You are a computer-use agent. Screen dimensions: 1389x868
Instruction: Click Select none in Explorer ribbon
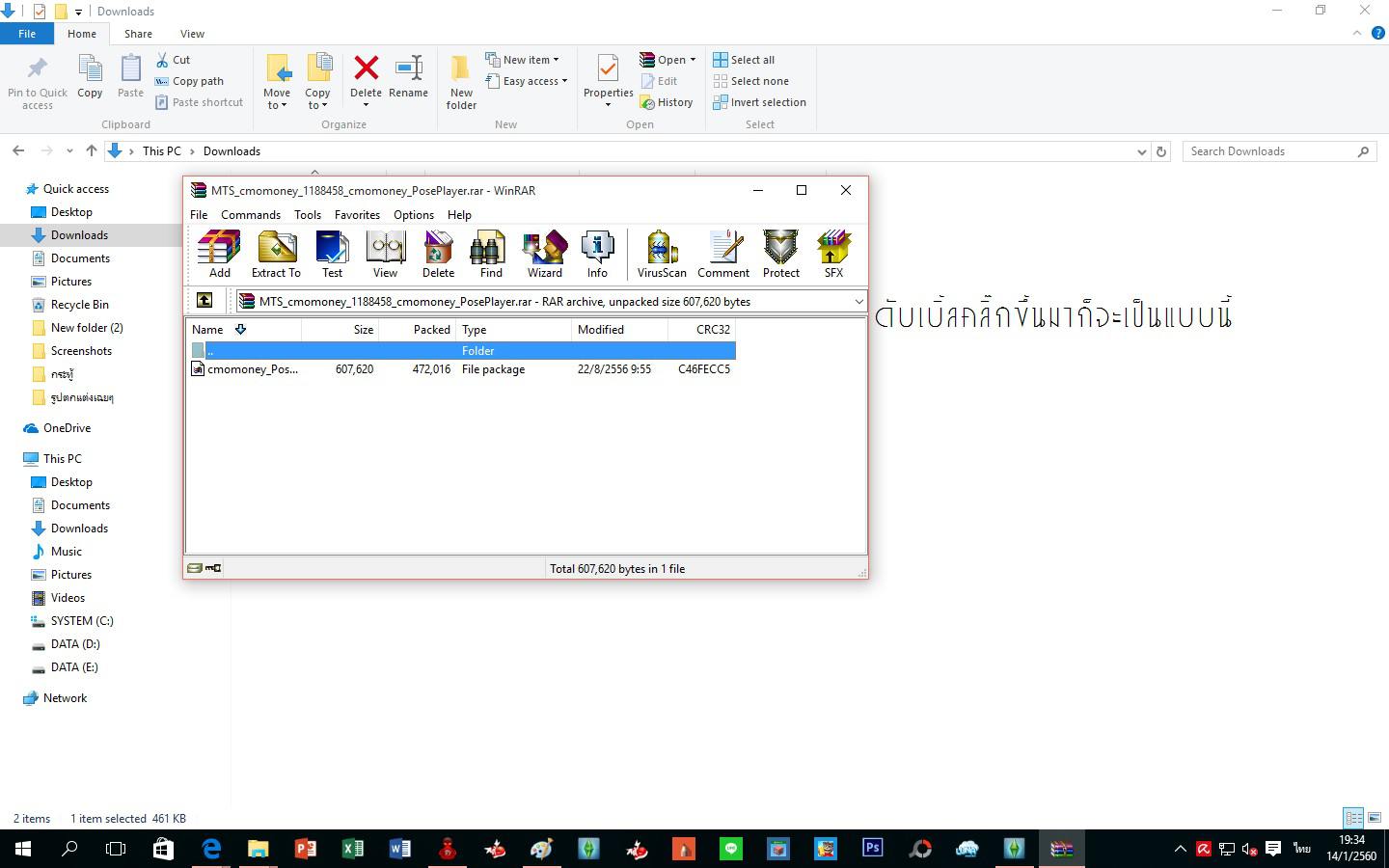[x=750, y=81]
